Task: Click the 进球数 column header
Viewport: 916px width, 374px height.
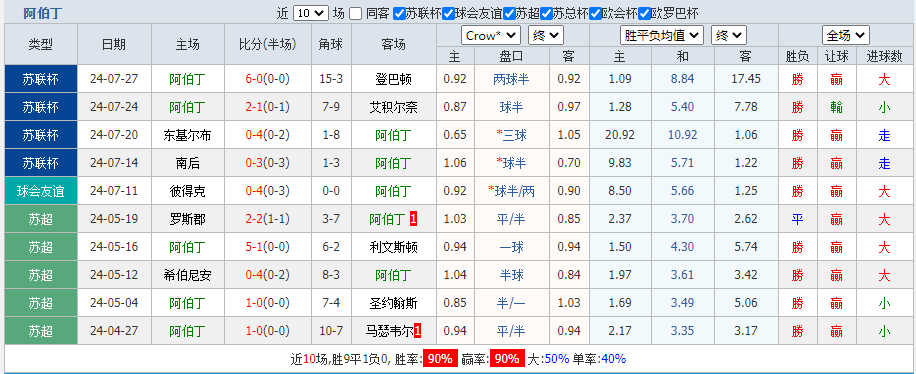Action: 884,56
